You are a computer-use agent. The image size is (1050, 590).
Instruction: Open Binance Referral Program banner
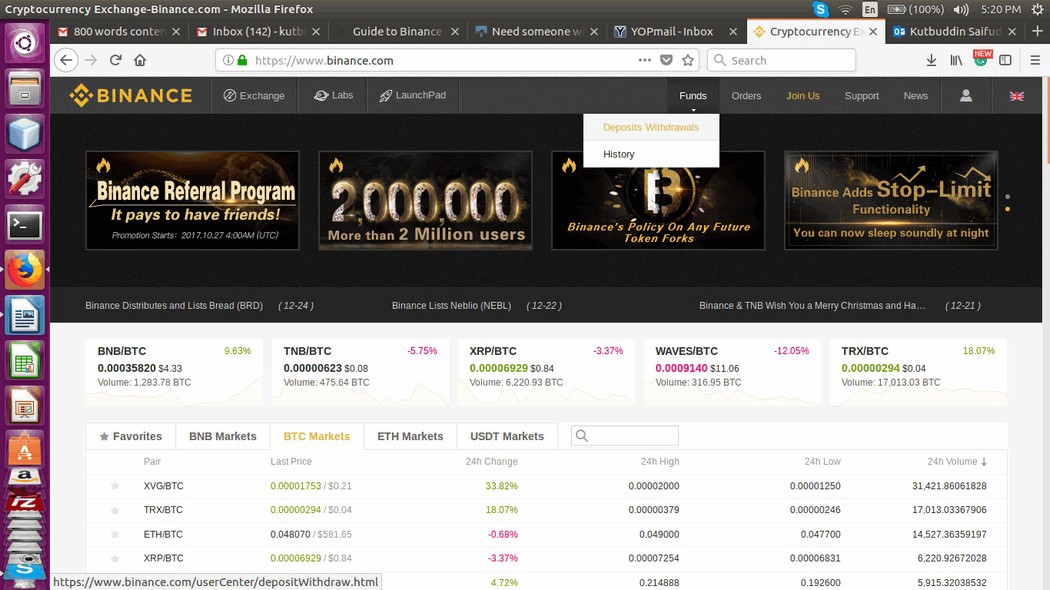(193, 200)
